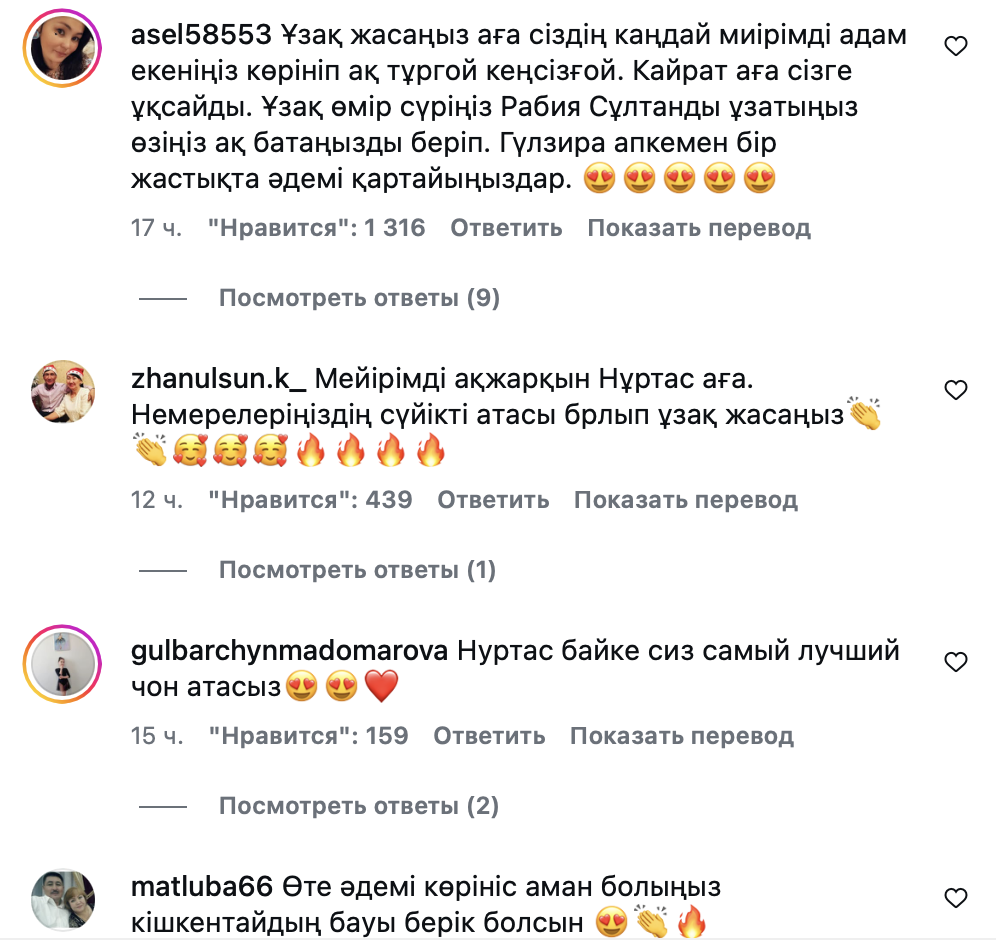Open zhanulsun.k_'s avatar

pos(62,391)
